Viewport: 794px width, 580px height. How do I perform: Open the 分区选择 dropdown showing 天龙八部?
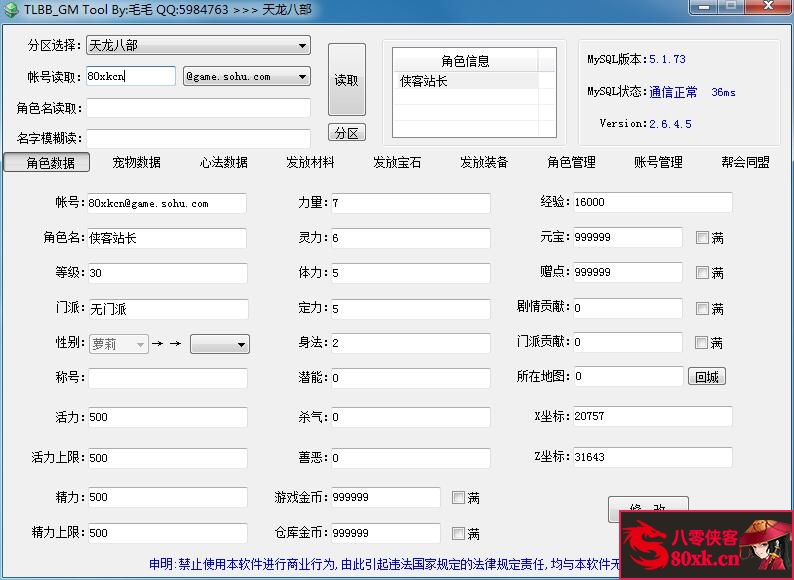tap(198, 45)
